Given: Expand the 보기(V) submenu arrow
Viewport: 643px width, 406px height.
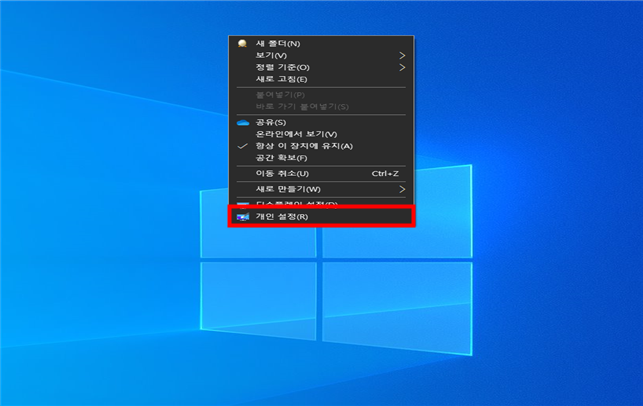Looking at the screenshot, I should [402, 55].
